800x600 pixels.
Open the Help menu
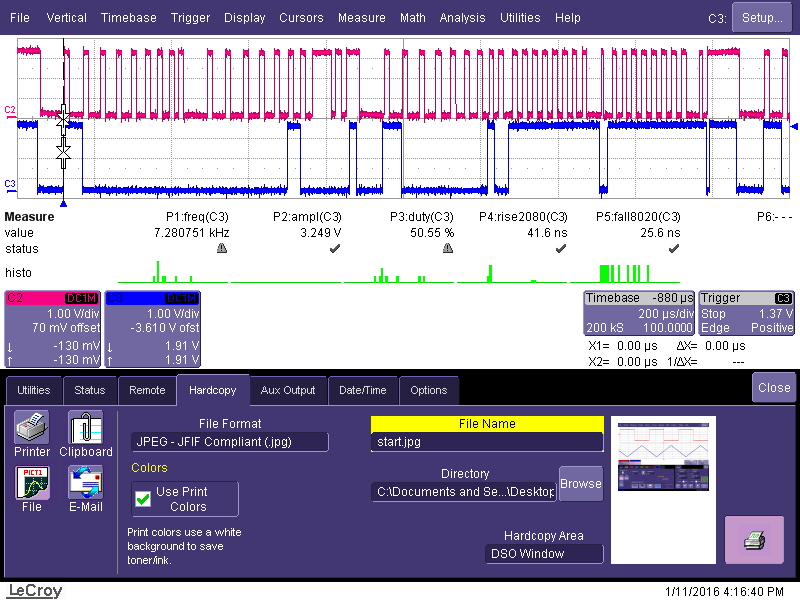(568, 18)
